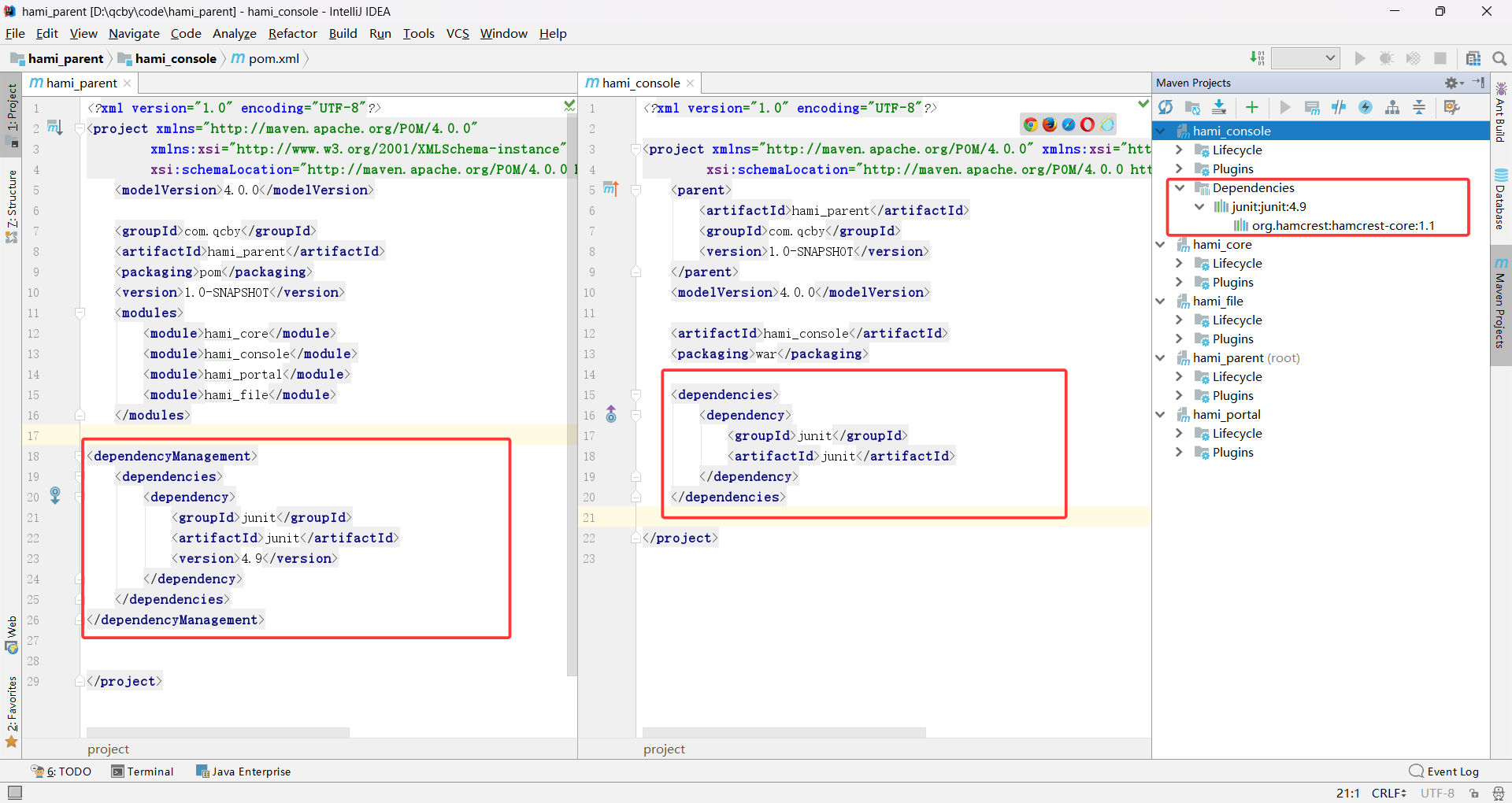Reimport all Maven projects

[1166, 107]
